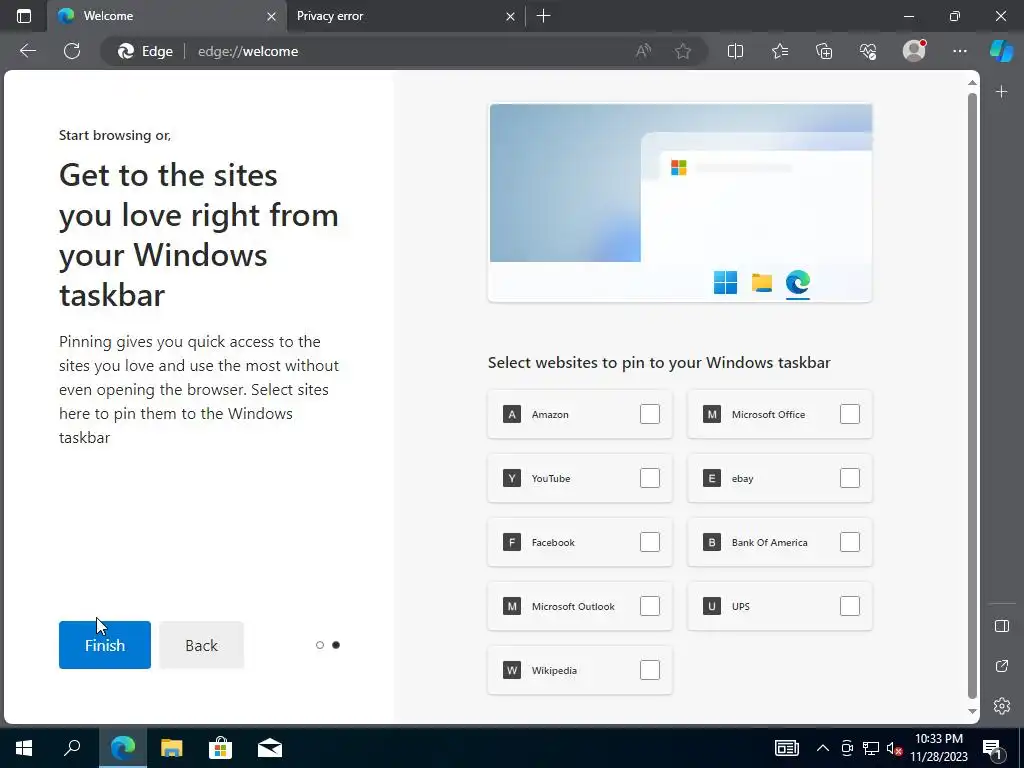Check the Amazon checkbox

pos(650,414)
